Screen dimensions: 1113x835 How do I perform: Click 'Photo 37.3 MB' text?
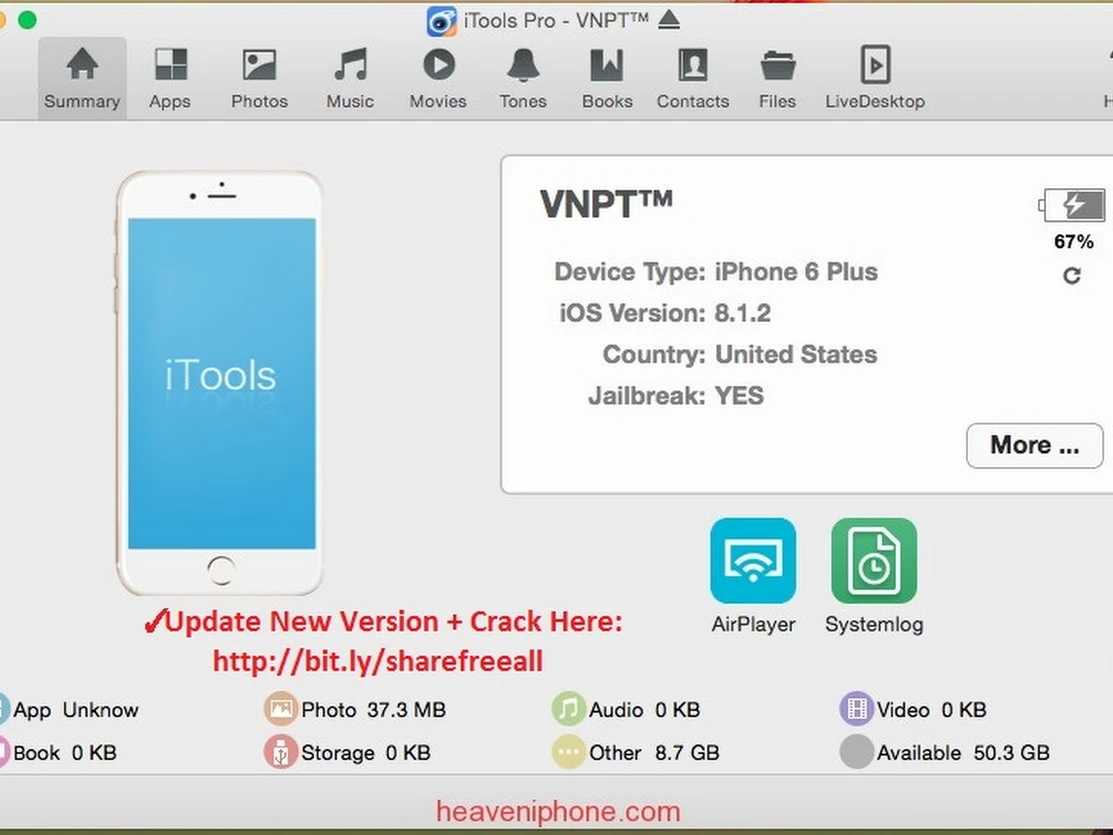[373, 710]
